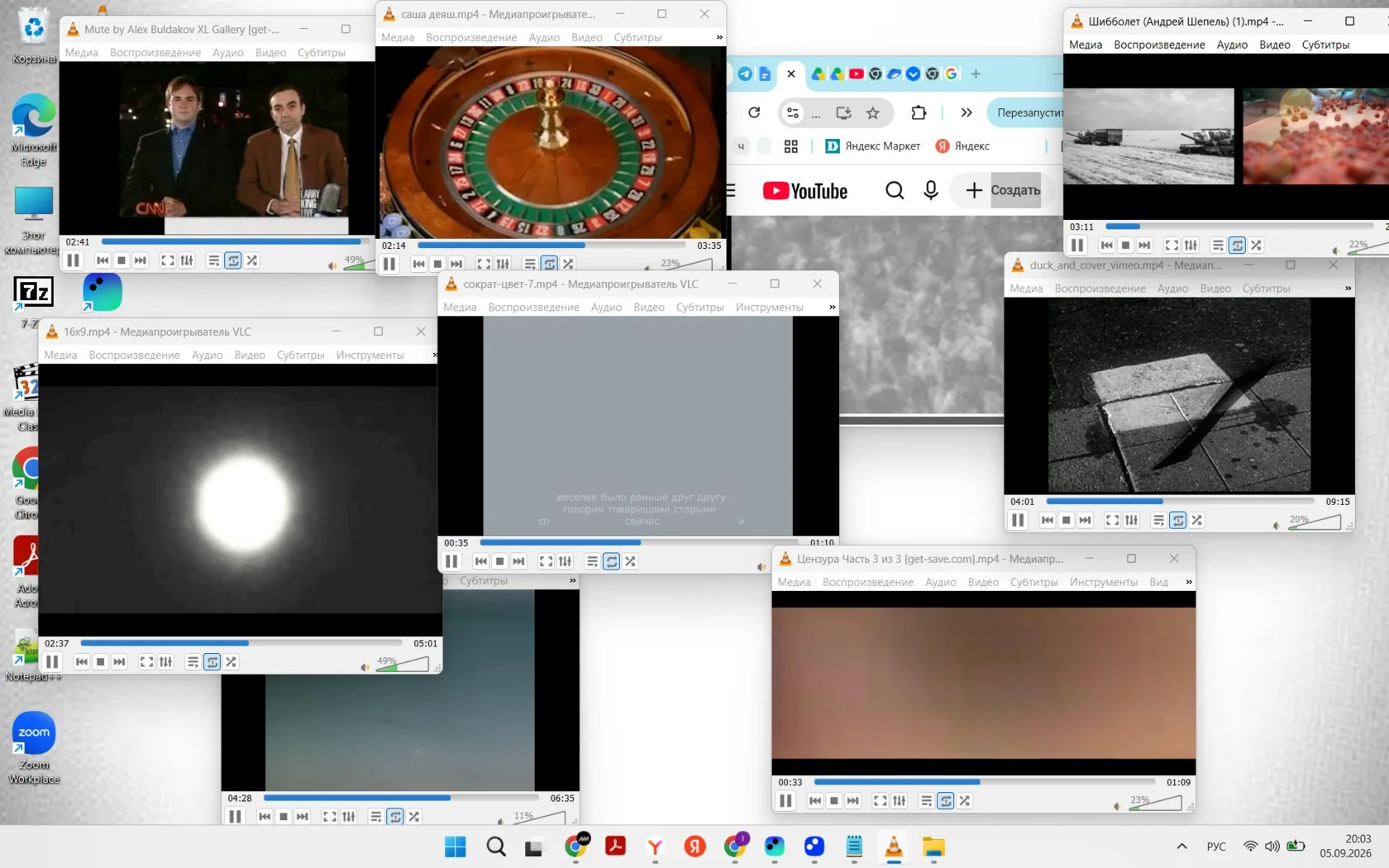The width and height of the screenshot is (1389, 868).
Task: Seek in саша деяш.mp4 progress bar
Action: pyautogui.click(x=551, y=246)
